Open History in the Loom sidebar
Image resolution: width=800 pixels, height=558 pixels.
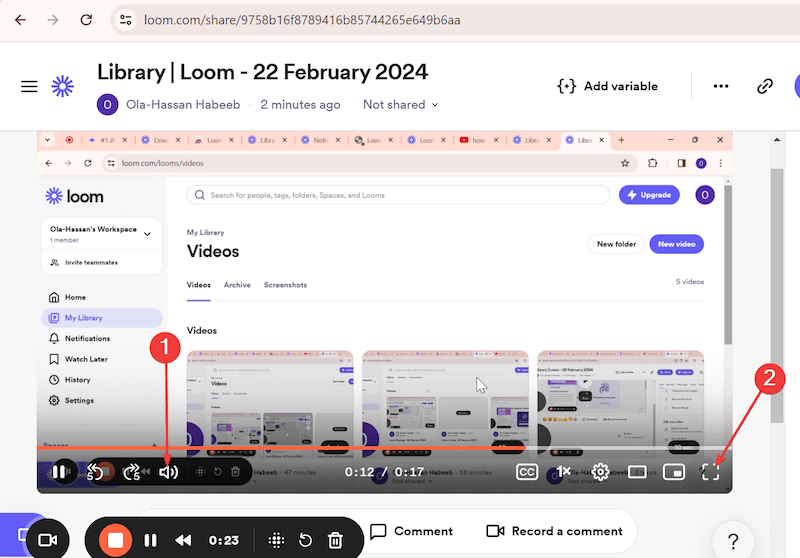(x=78, y=380)
